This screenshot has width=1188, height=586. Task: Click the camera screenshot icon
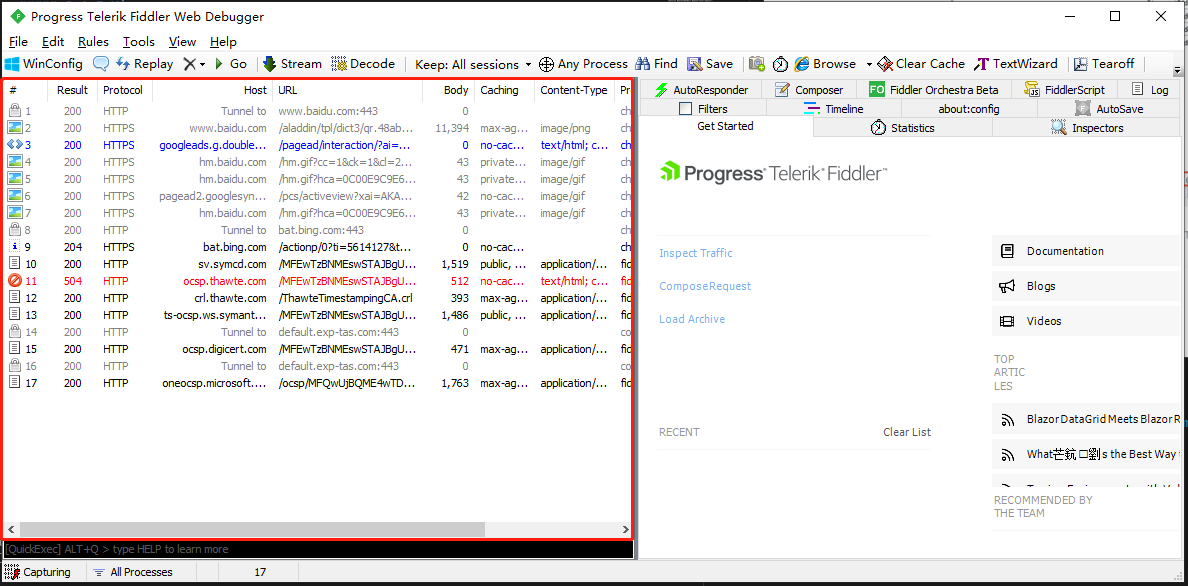click(756, 64)
